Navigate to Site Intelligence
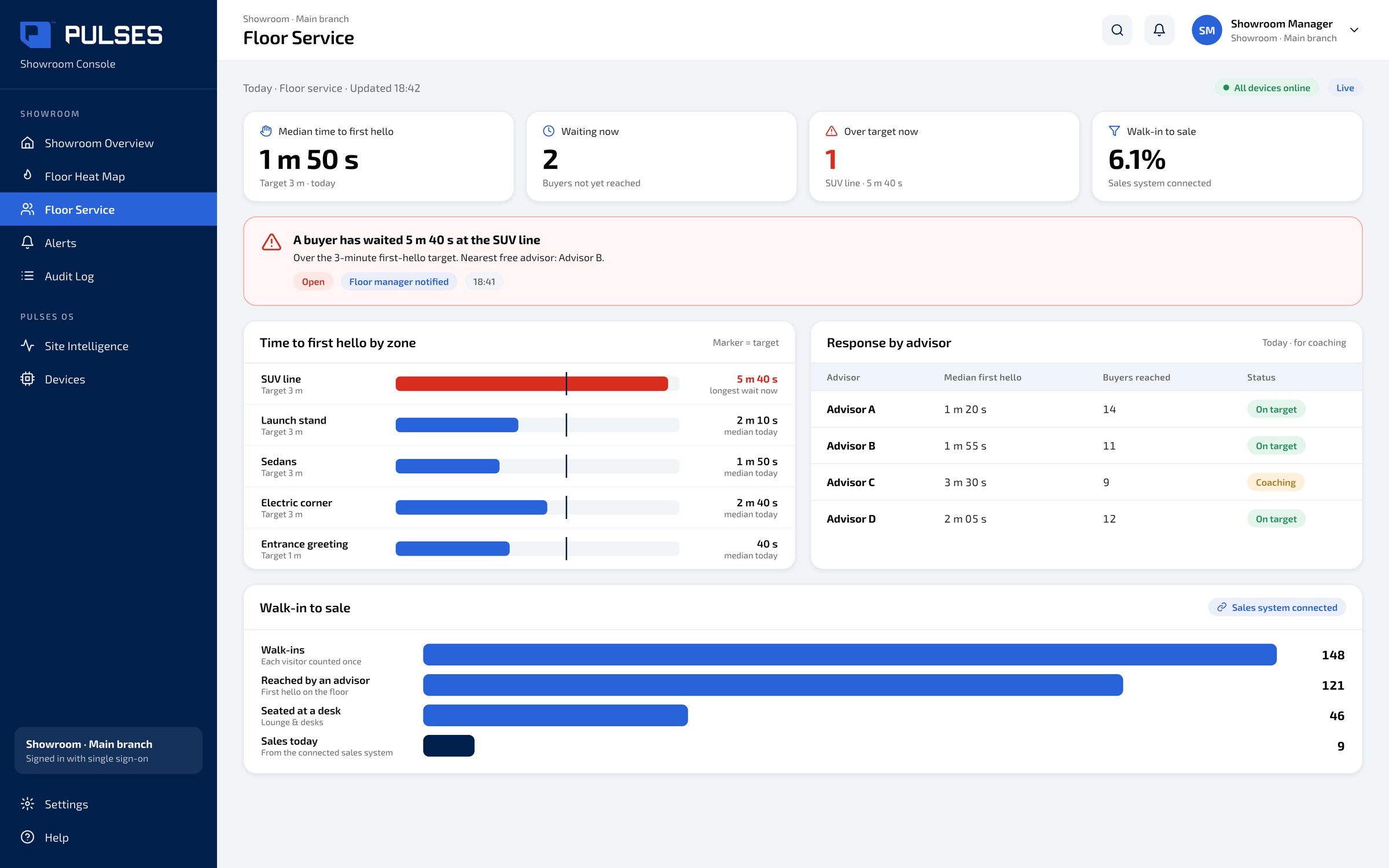Screen dimensions: 1389x868 pos(108,346)
